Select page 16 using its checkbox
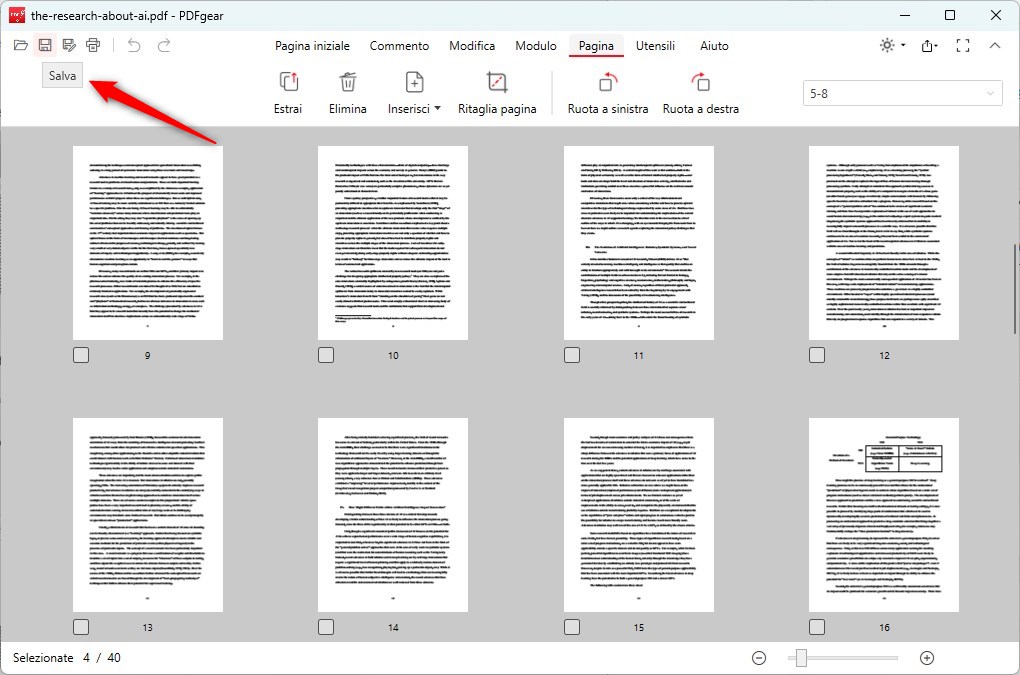This screenshot has width=1020, height=675. 817,626
